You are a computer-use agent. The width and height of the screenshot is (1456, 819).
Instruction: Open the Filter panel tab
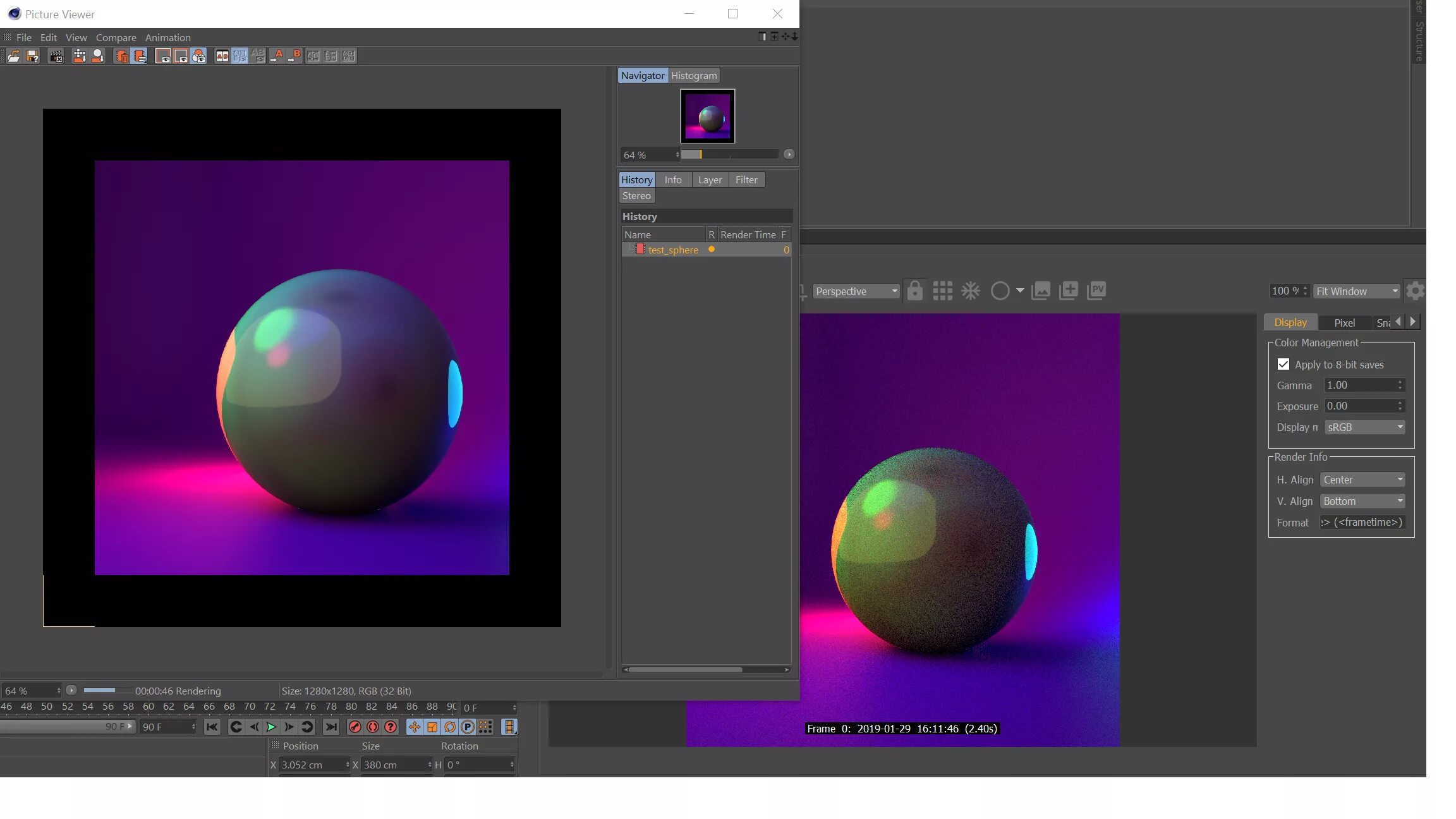coord(746,179)
